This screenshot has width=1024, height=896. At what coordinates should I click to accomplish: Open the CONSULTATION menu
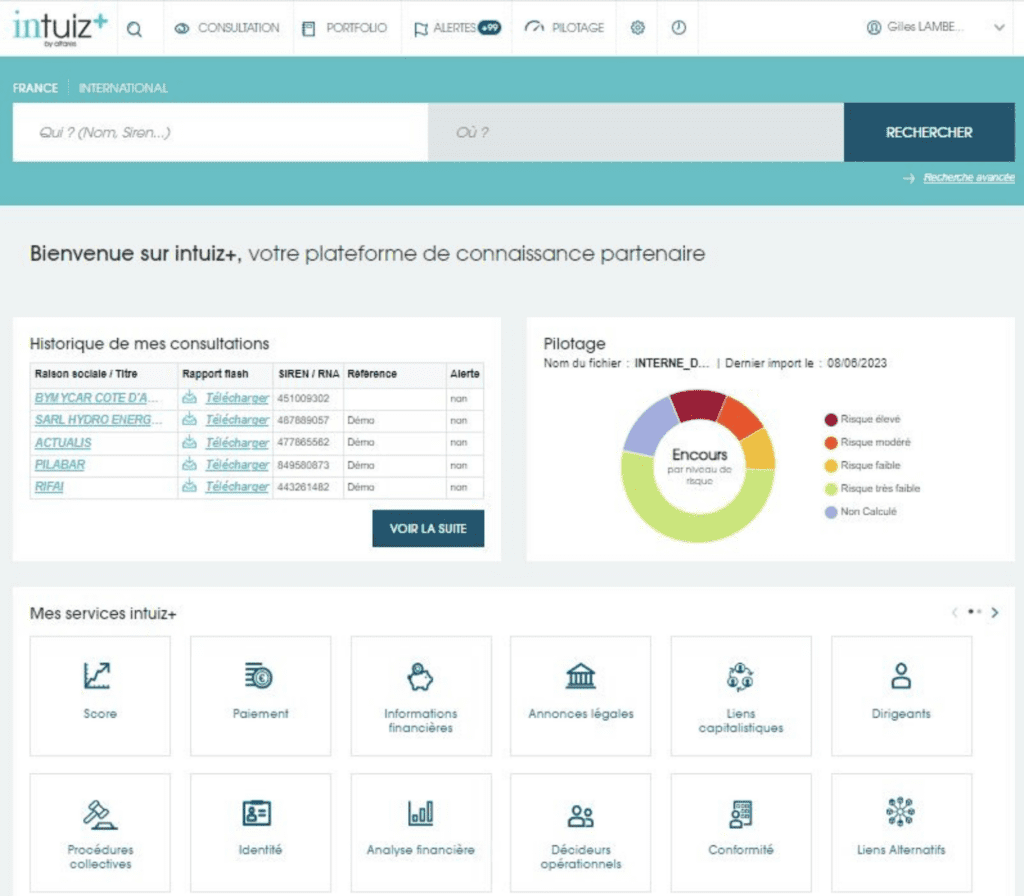(227, 28)
